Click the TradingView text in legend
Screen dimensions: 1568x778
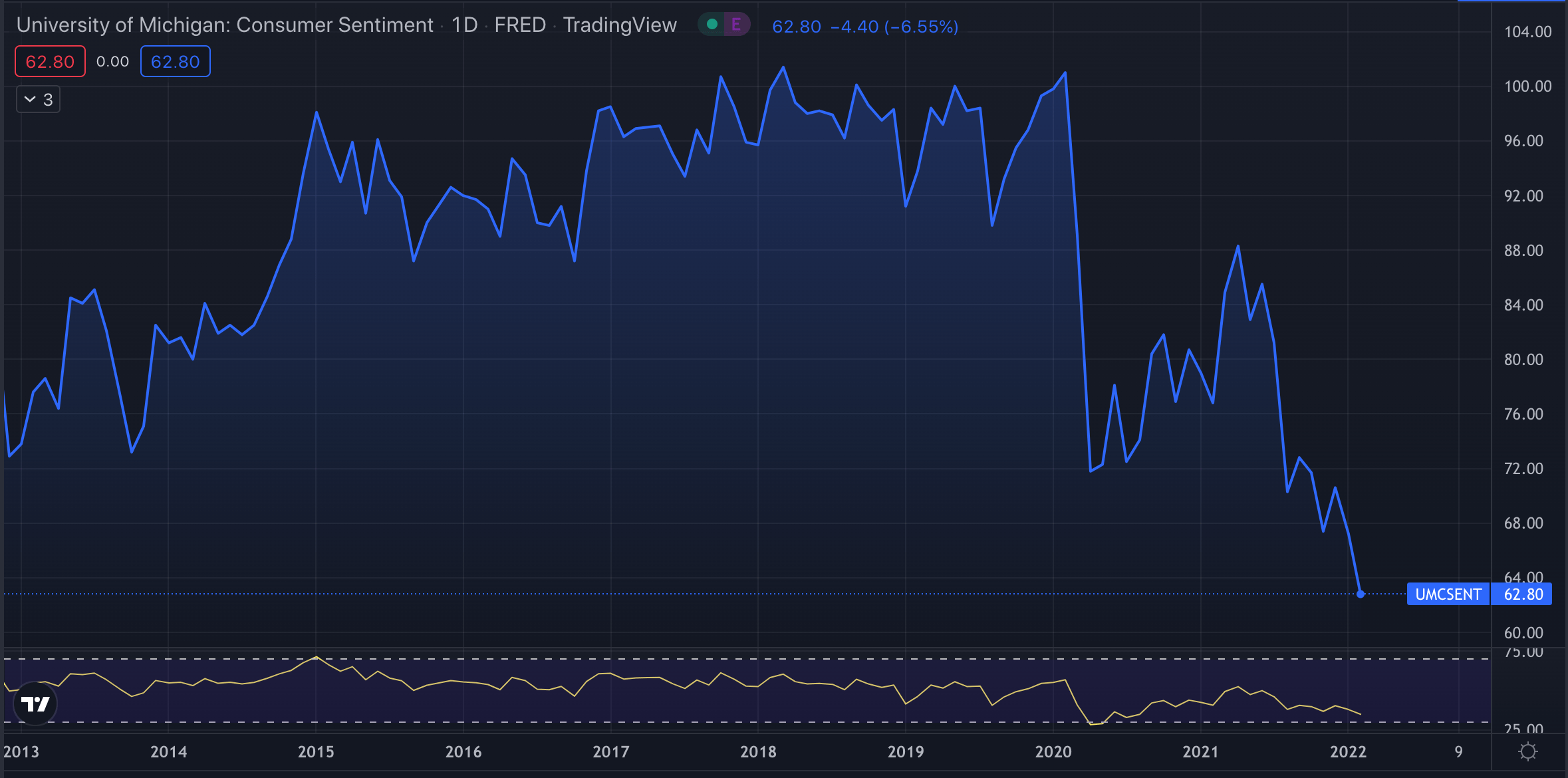620,25
